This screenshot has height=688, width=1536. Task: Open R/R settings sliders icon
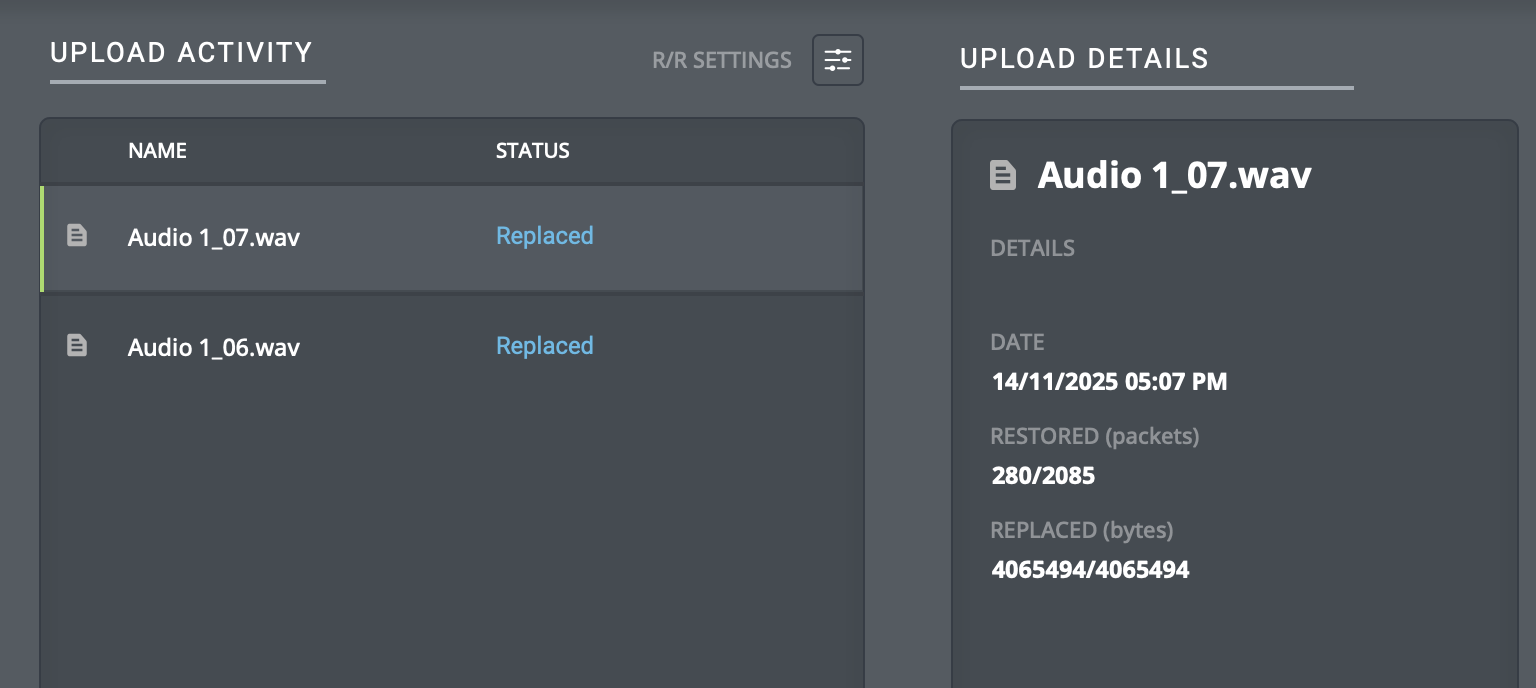pyautogui.click(x=837, y=60)
